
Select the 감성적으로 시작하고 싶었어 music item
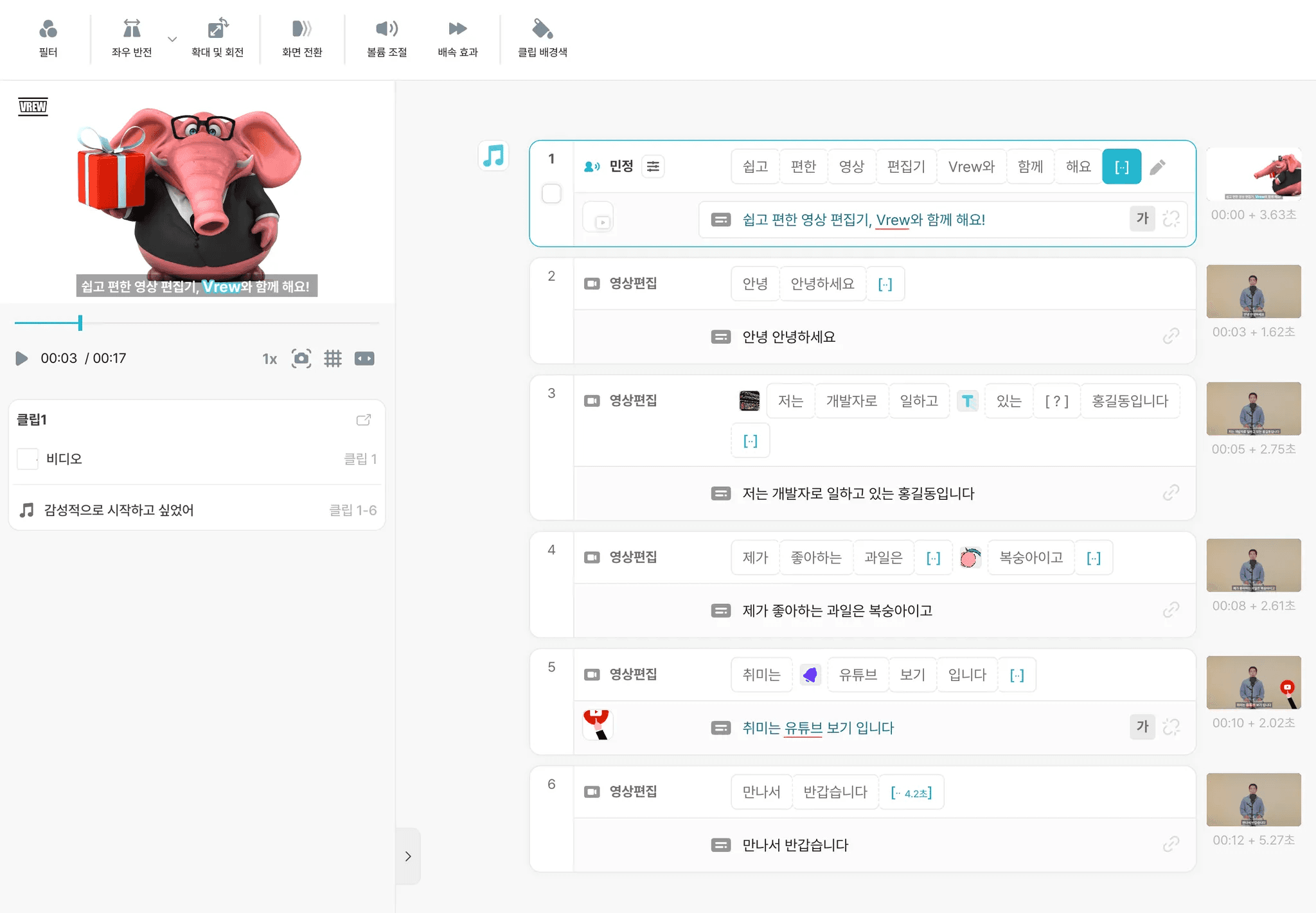click(x=119, y=510)
